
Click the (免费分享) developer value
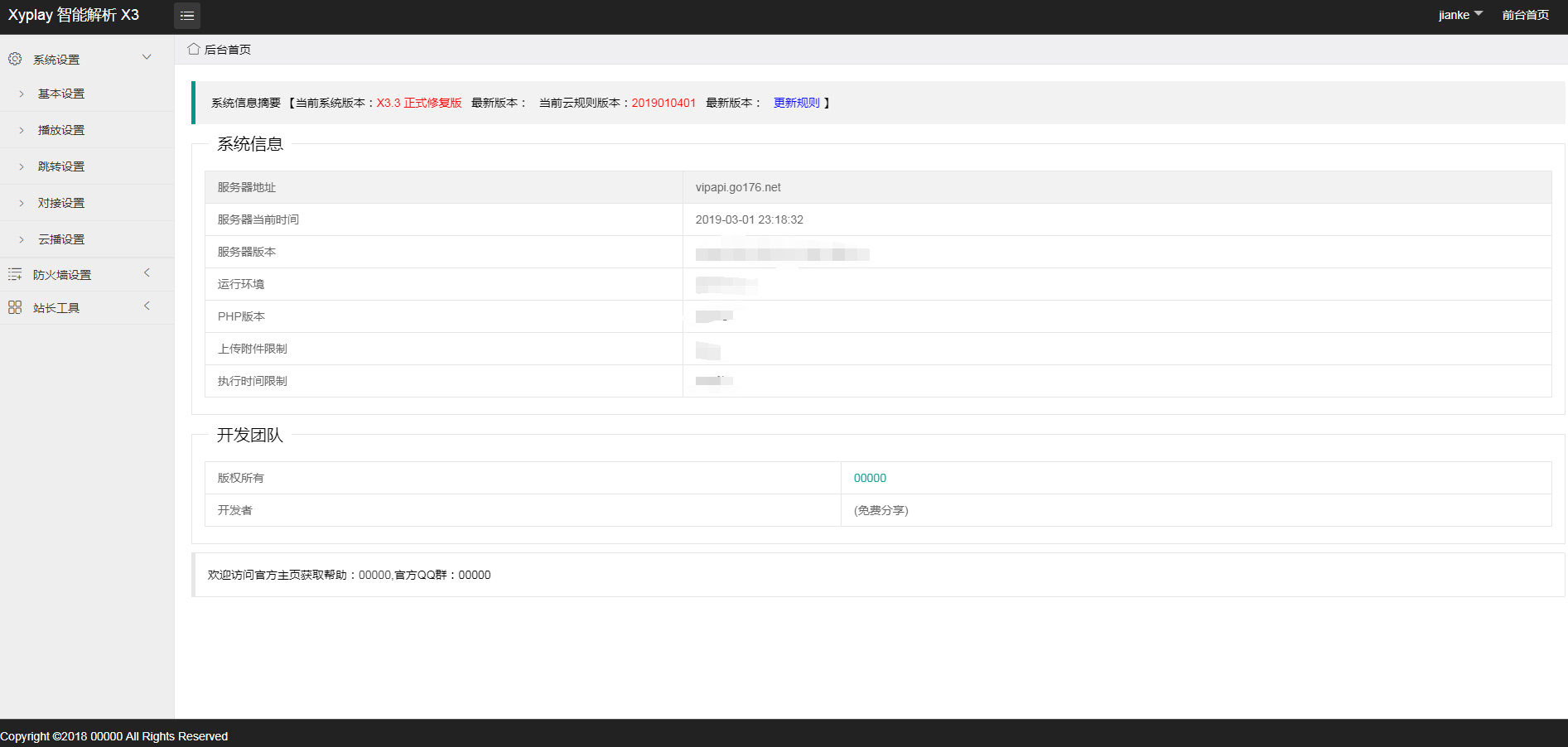[x=880, y=510]
